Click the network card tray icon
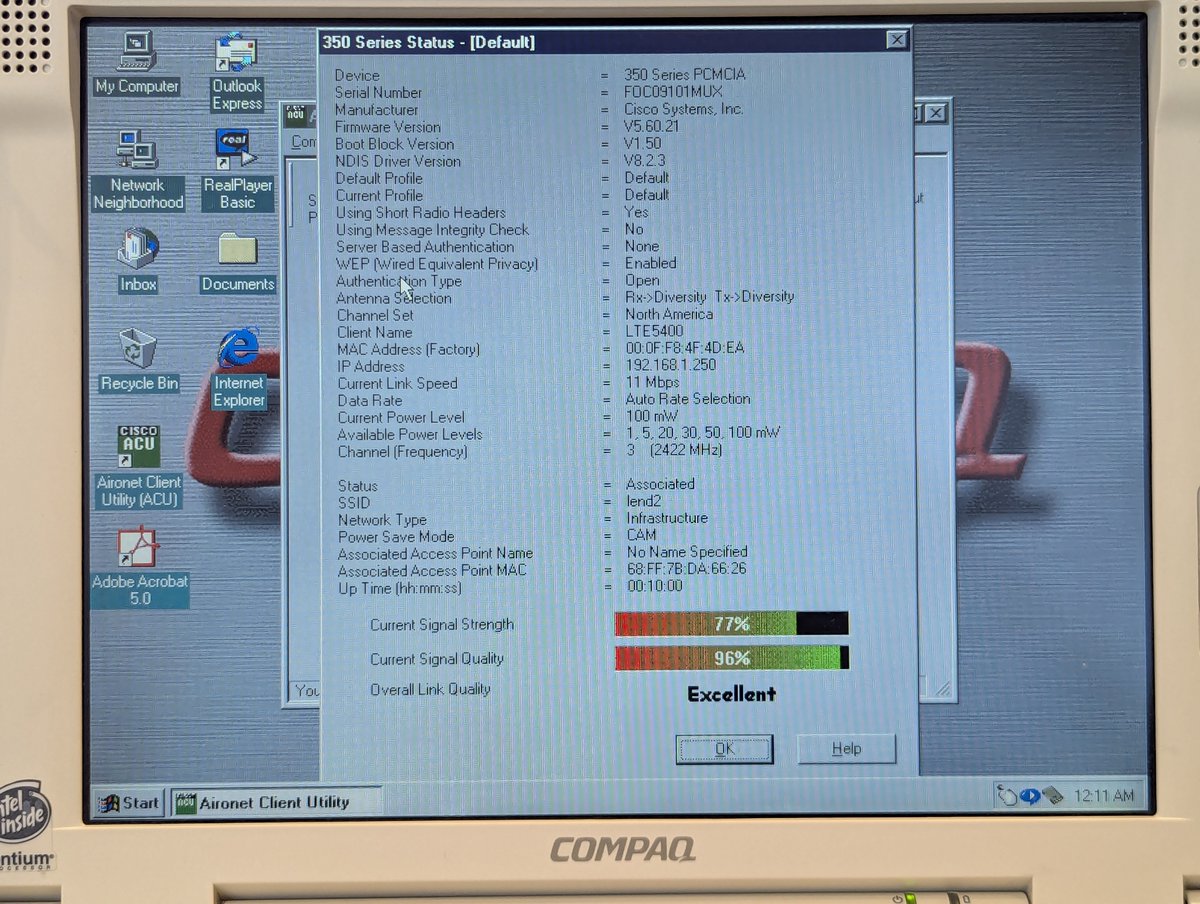Image resolution: width=1200 pixels, height=904 pixels. coord(1053,796)
